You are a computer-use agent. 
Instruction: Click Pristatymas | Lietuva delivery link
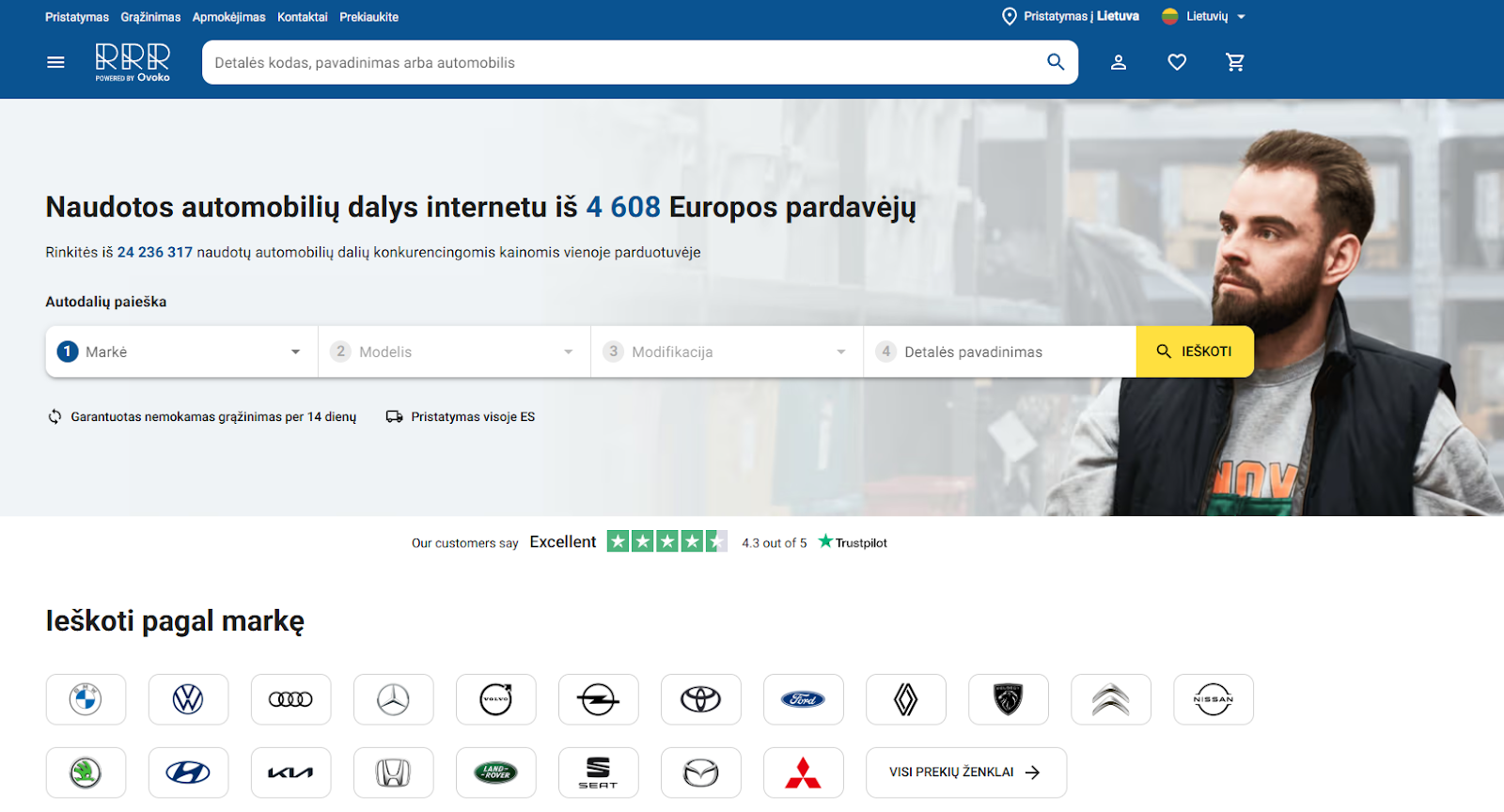point(1081,17)
